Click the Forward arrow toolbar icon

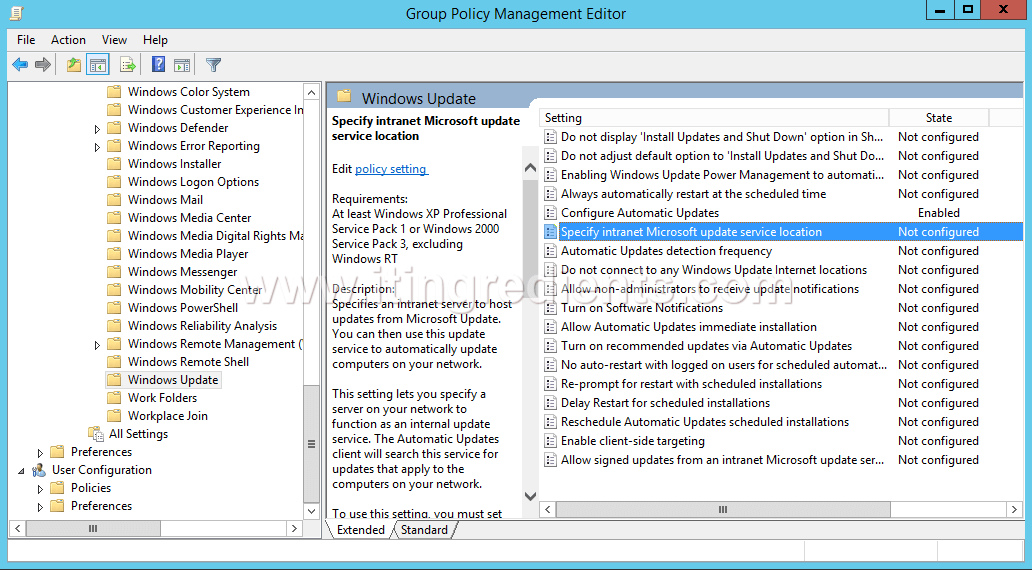(x=43, y=65)
